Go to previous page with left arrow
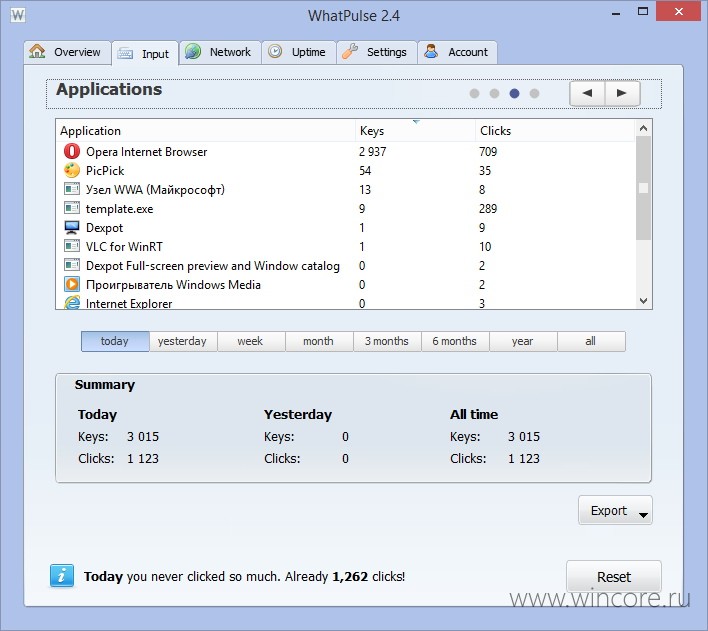 point(587,93)
